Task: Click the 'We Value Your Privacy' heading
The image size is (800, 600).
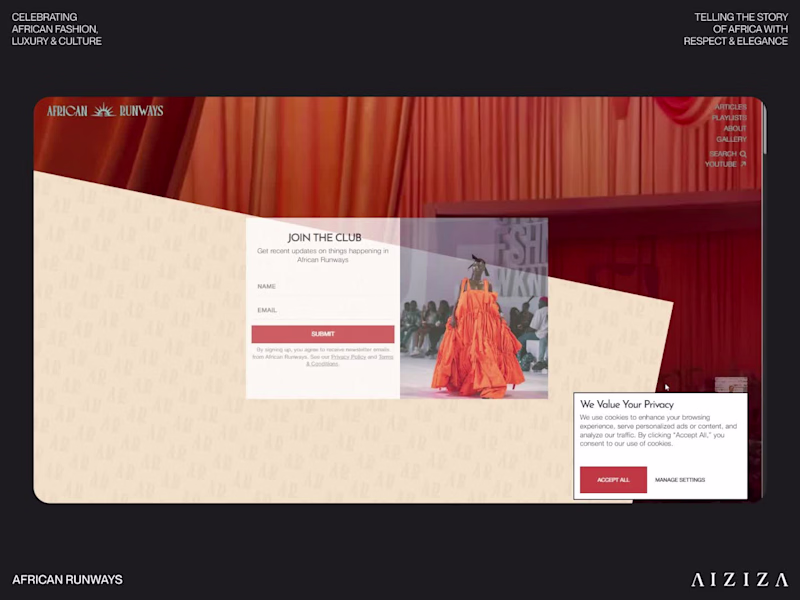Action: coord(627,404)
